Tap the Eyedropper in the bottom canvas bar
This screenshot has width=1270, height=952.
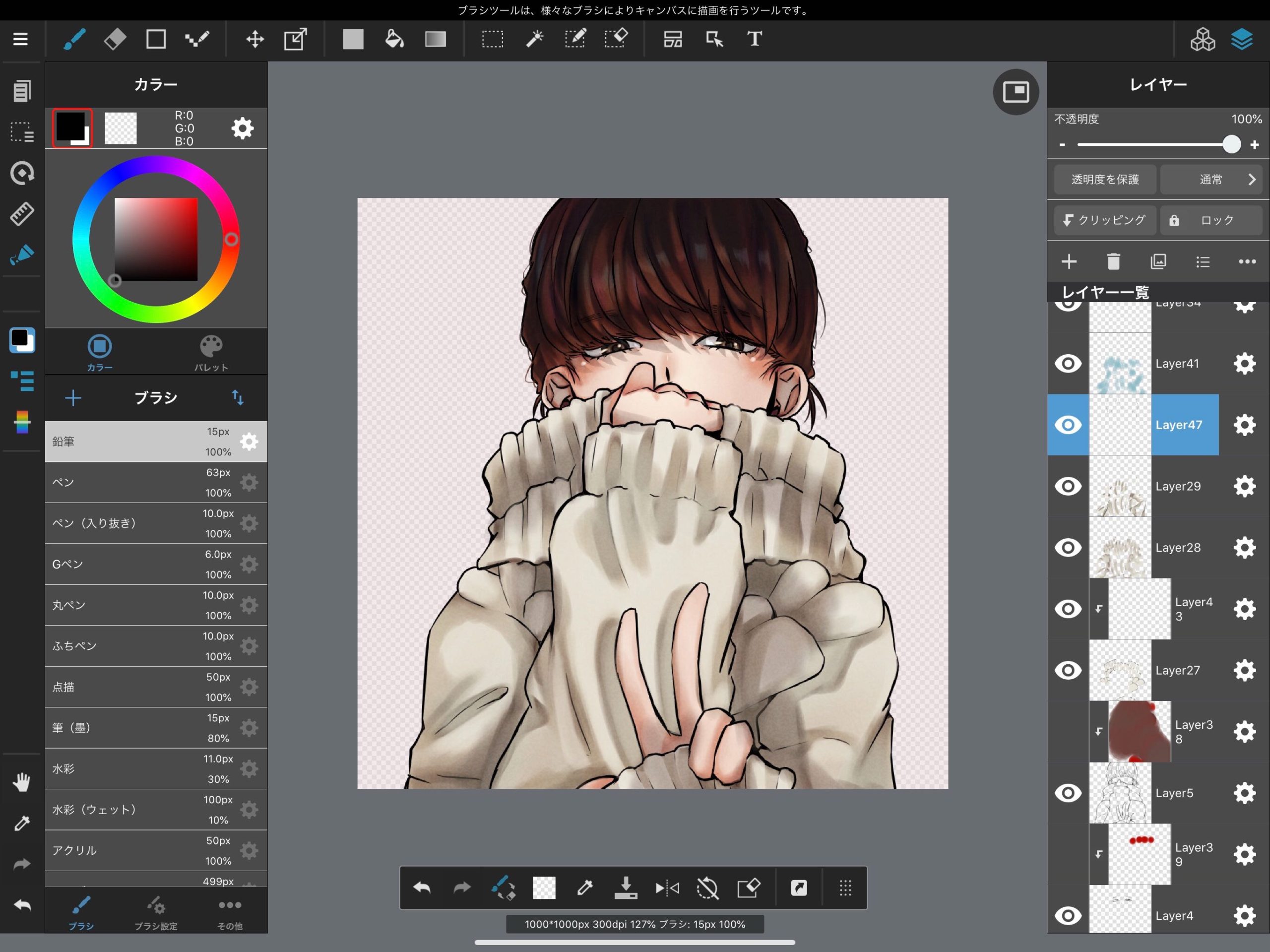click(x=585, y=888)
